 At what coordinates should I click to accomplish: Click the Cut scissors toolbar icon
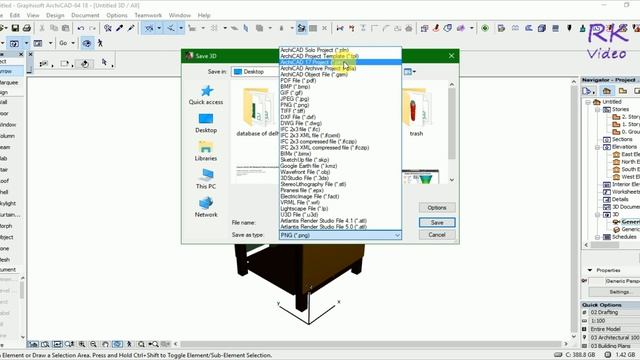(42, 28)
